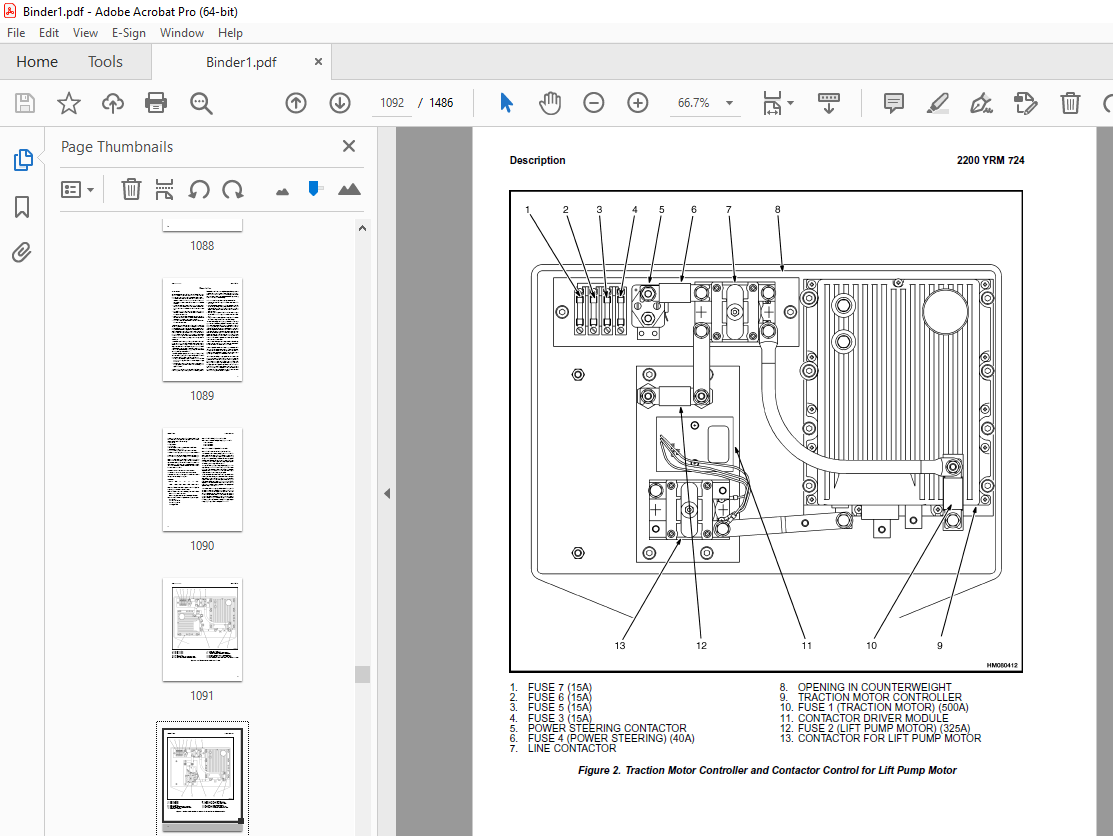Enlarge thumbnails with large mountain icon
The width and height of the screenshot is (1113, 836).
point(349,189)
